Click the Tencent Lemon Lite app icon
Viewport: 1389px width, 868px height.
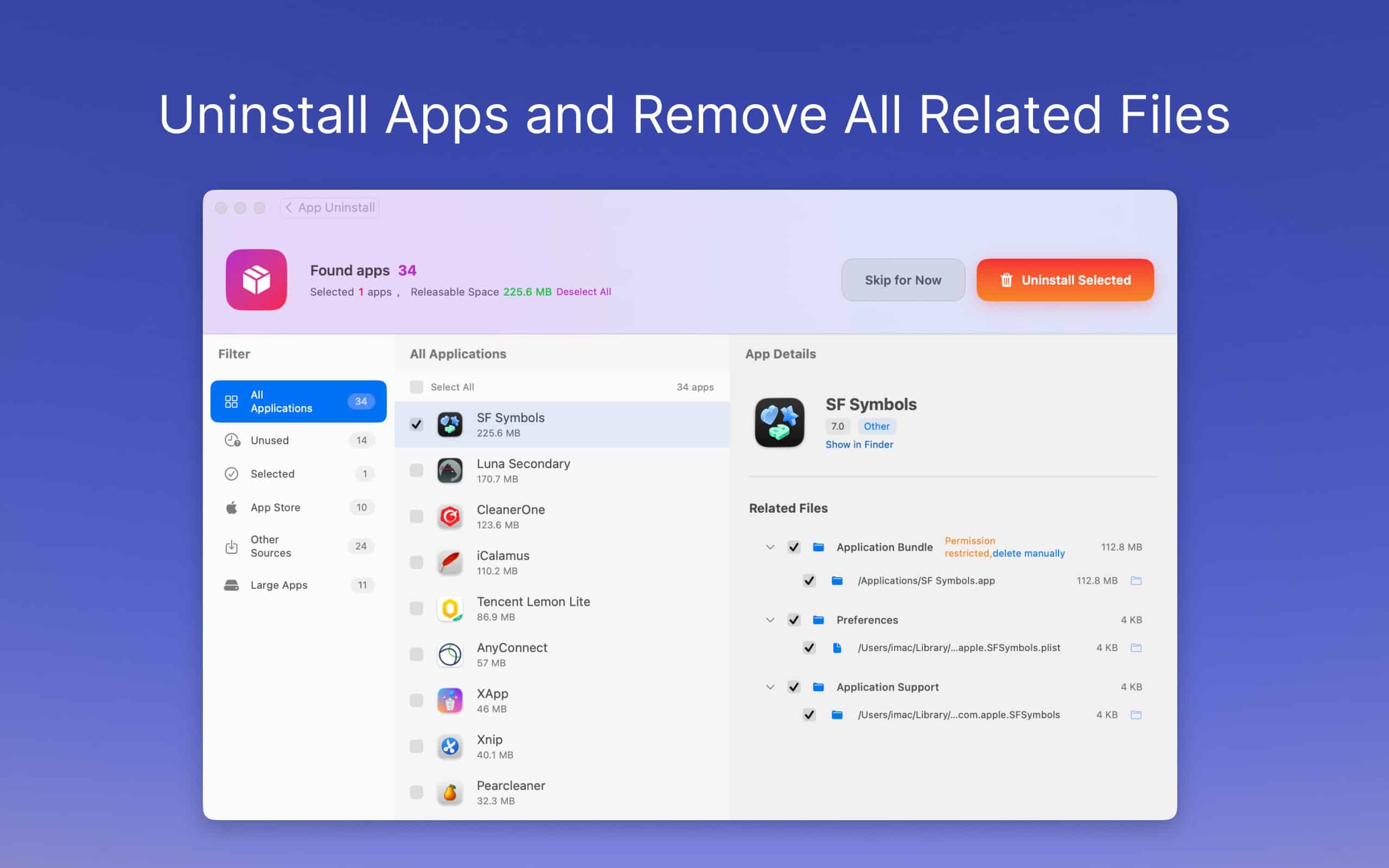pyautogui.click(x=450, y=609)
